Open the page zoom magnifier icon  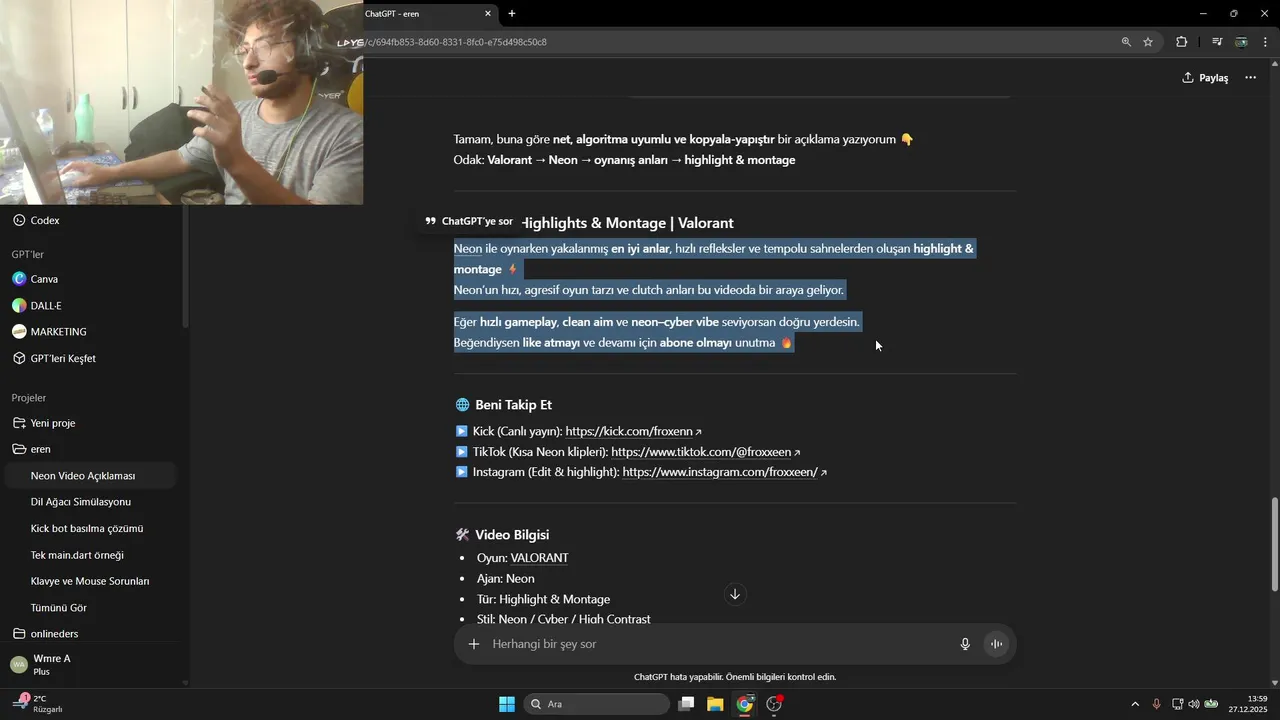point(1126,42)
